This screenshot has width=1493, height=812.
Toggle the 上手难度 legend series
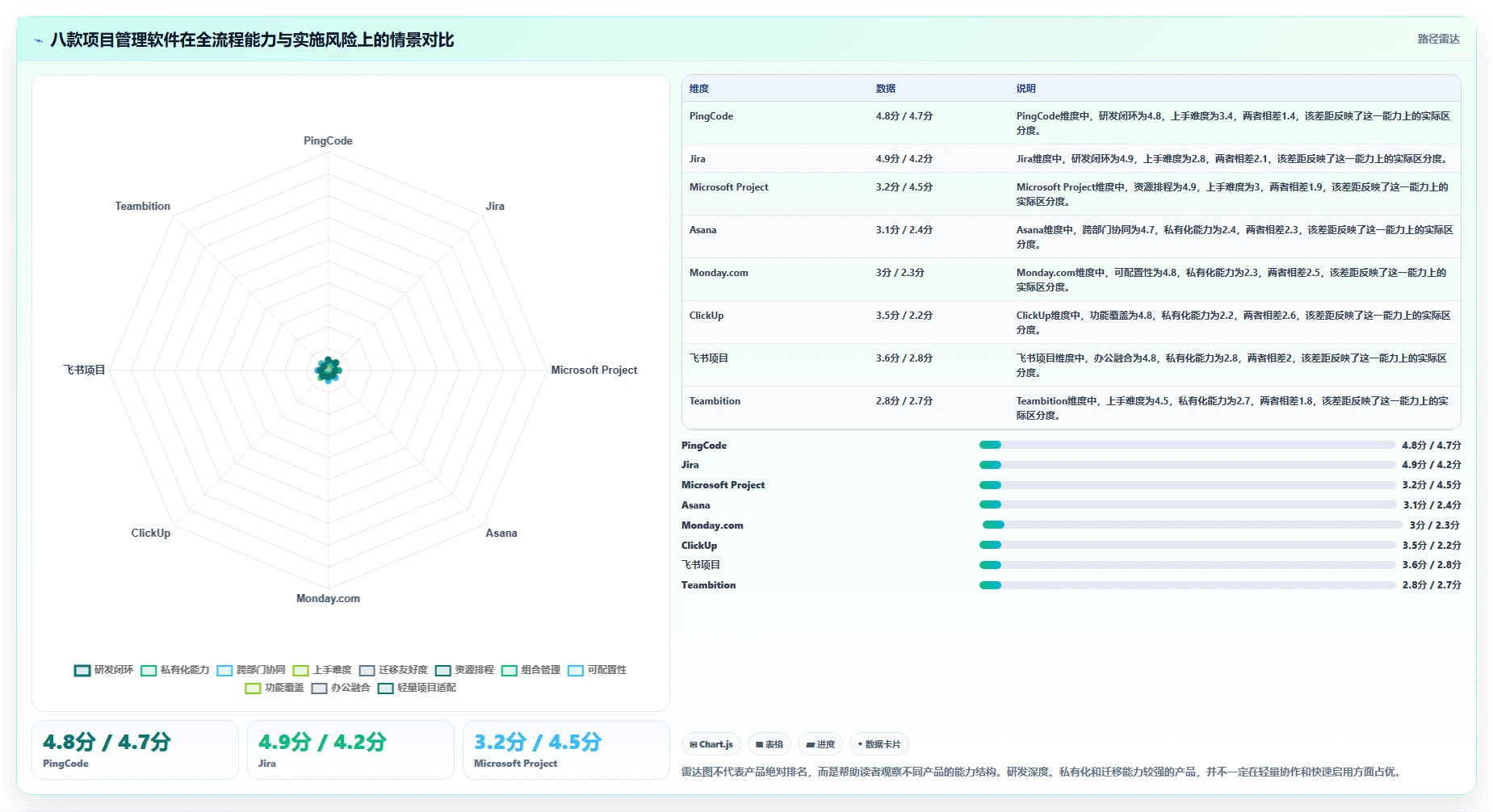coord(322,670)
